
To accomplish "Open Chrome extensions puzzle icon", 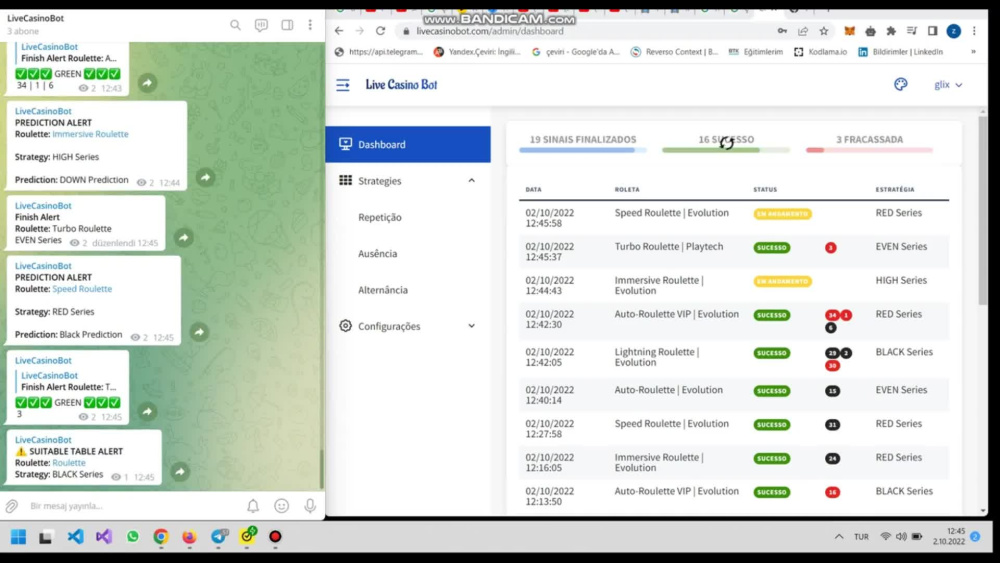I will tap(891, 31).
